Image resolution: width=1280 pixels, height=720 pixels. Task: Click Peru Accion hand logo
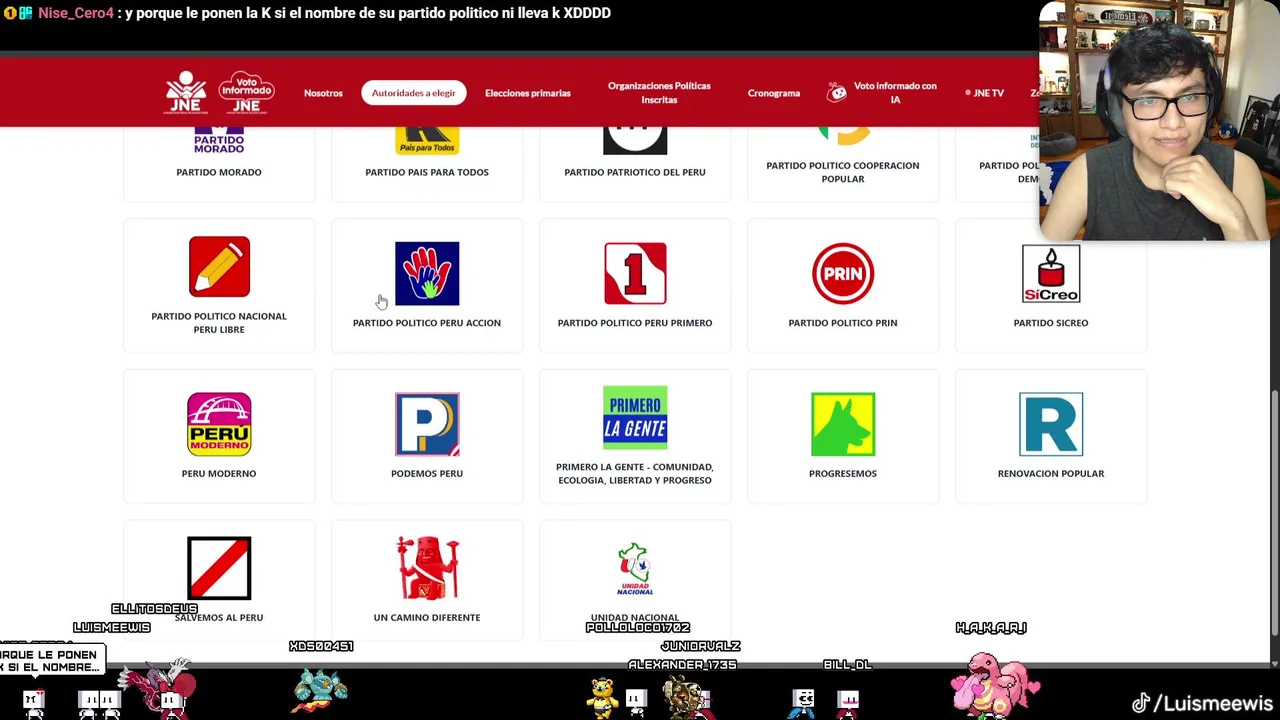point(427,273)
